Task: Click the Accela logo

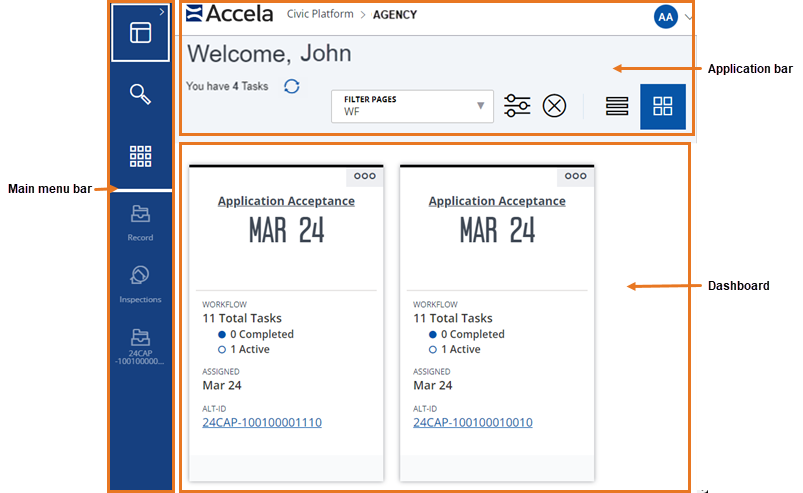Action: tap(230, 14)
